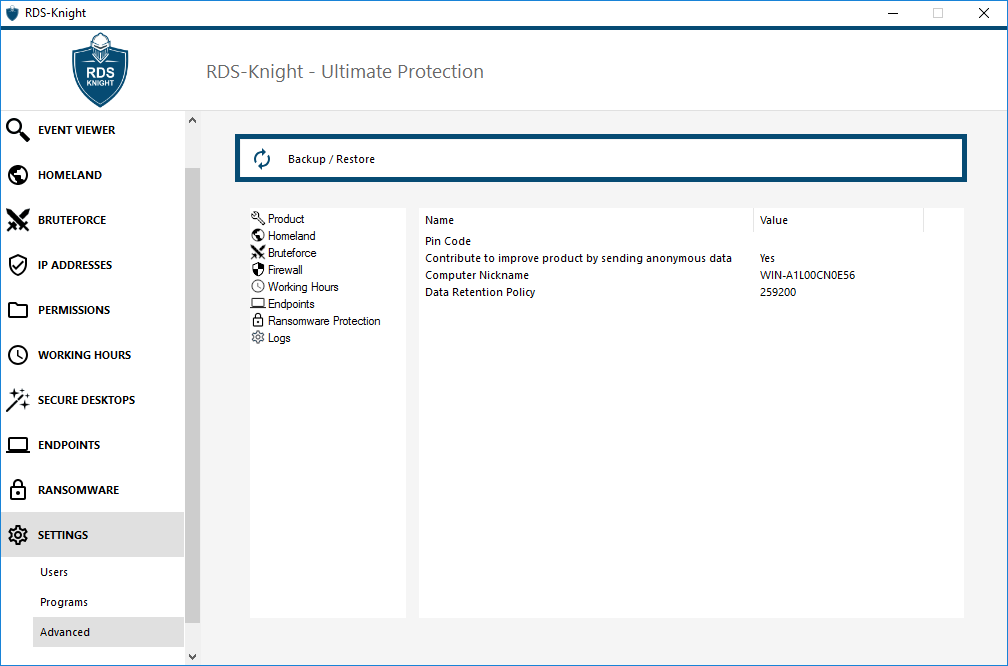Image resolution: width=1008 pixels, height=666 pixels.
Task: Click the WIN-A1L00CN0E56 nickname value
Action: (x=807, y=275)
